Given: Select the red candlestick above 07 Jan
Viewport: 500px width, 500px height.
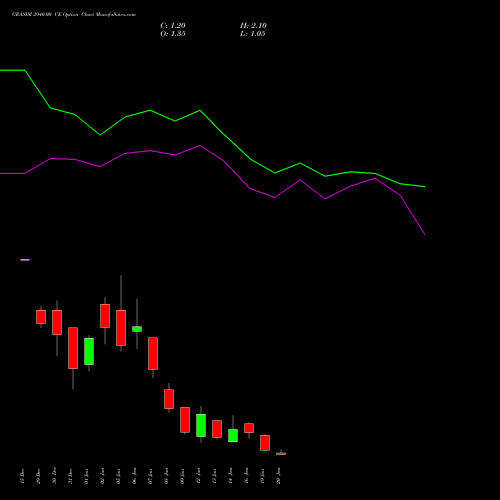Looking at the screenshot, I should (x=153, y=353).
